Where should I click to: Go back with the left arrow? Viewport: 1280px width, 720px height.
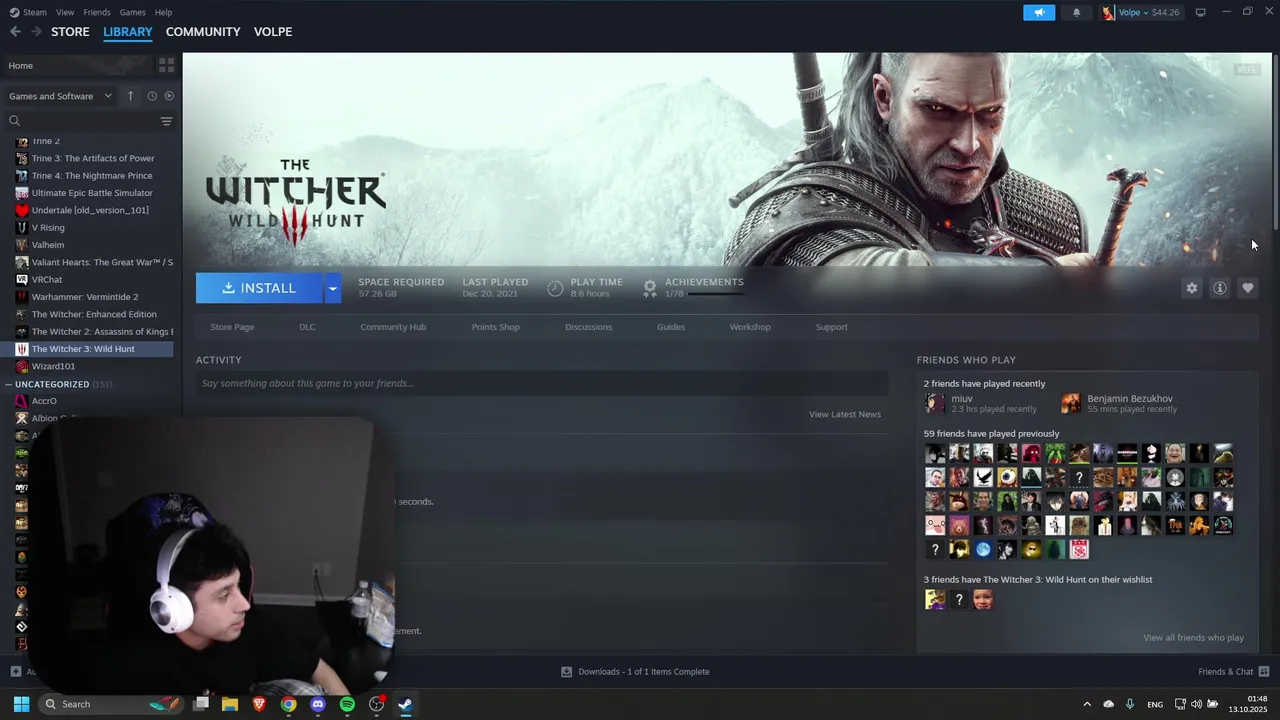(x=15, y=32)
